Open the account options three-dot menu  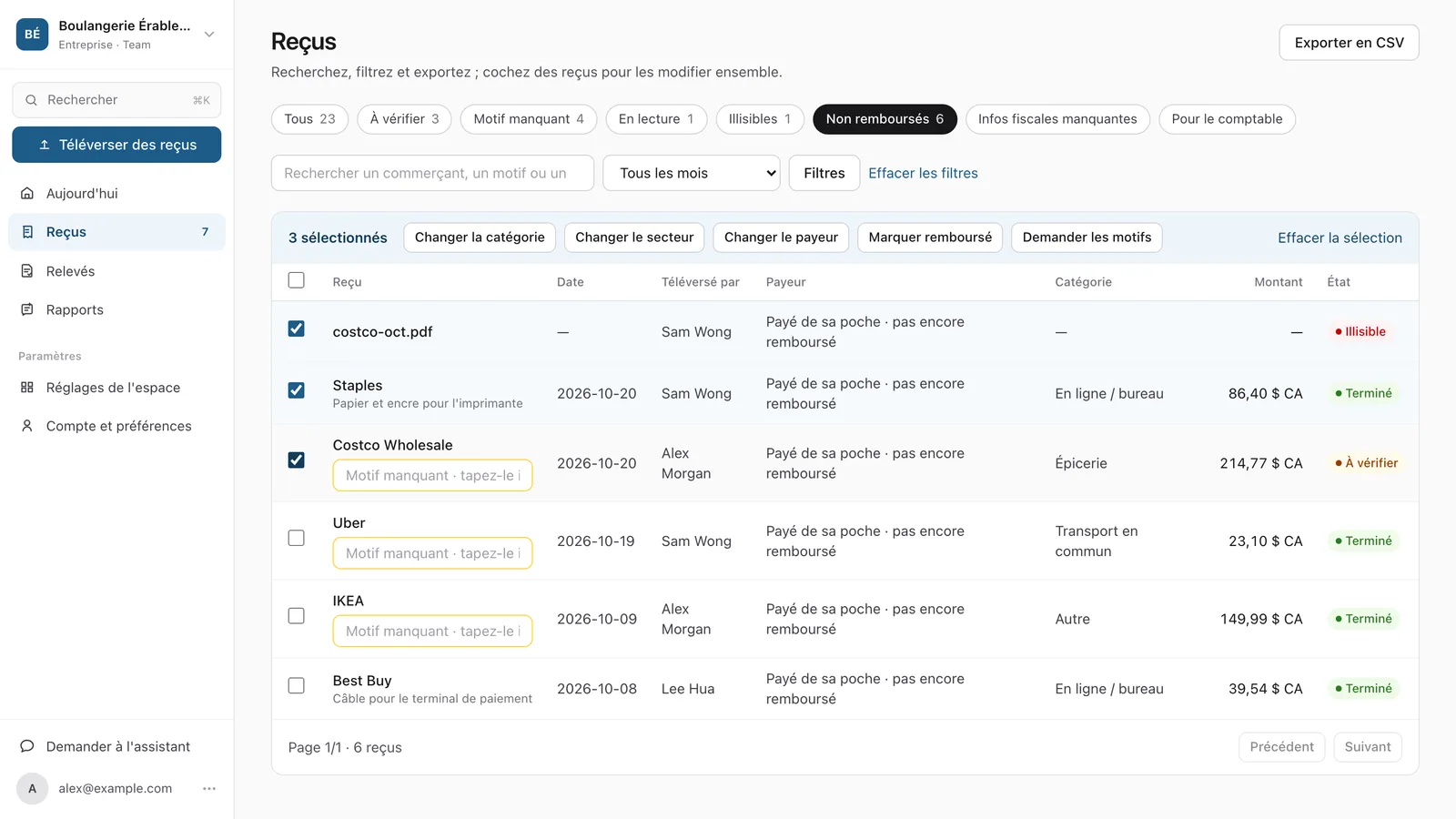[209, 789]
